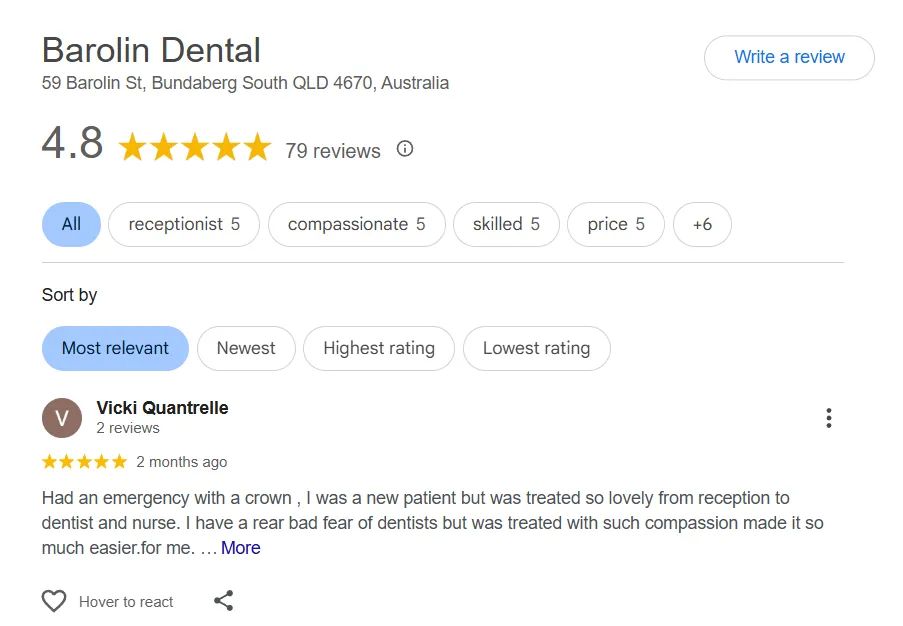
Task: Sort reviews by Newest
Action: coord(246,348)
